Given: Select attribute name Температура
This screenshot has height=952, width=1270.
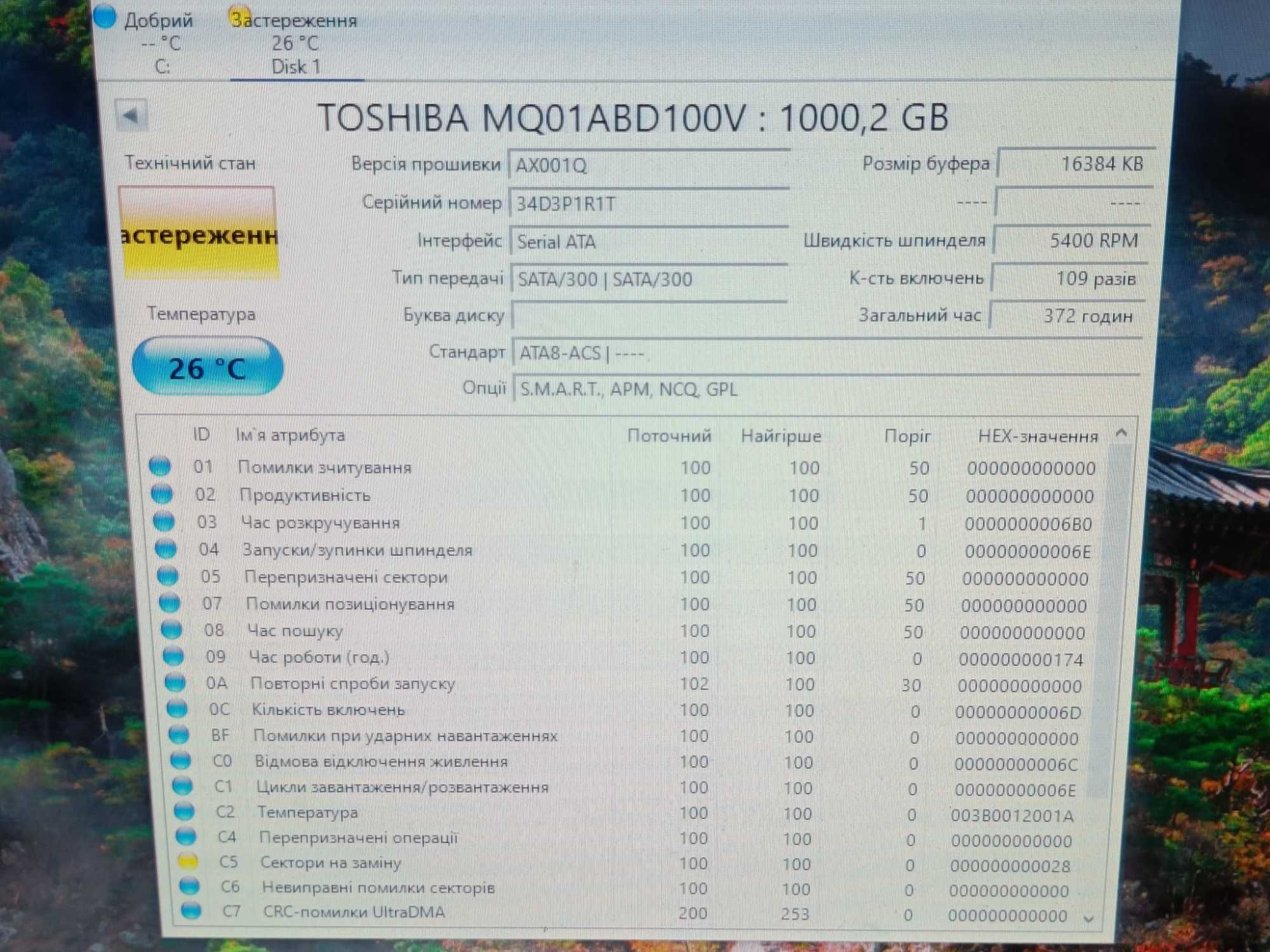Looking at the screenshot, I should click(307, 812).
